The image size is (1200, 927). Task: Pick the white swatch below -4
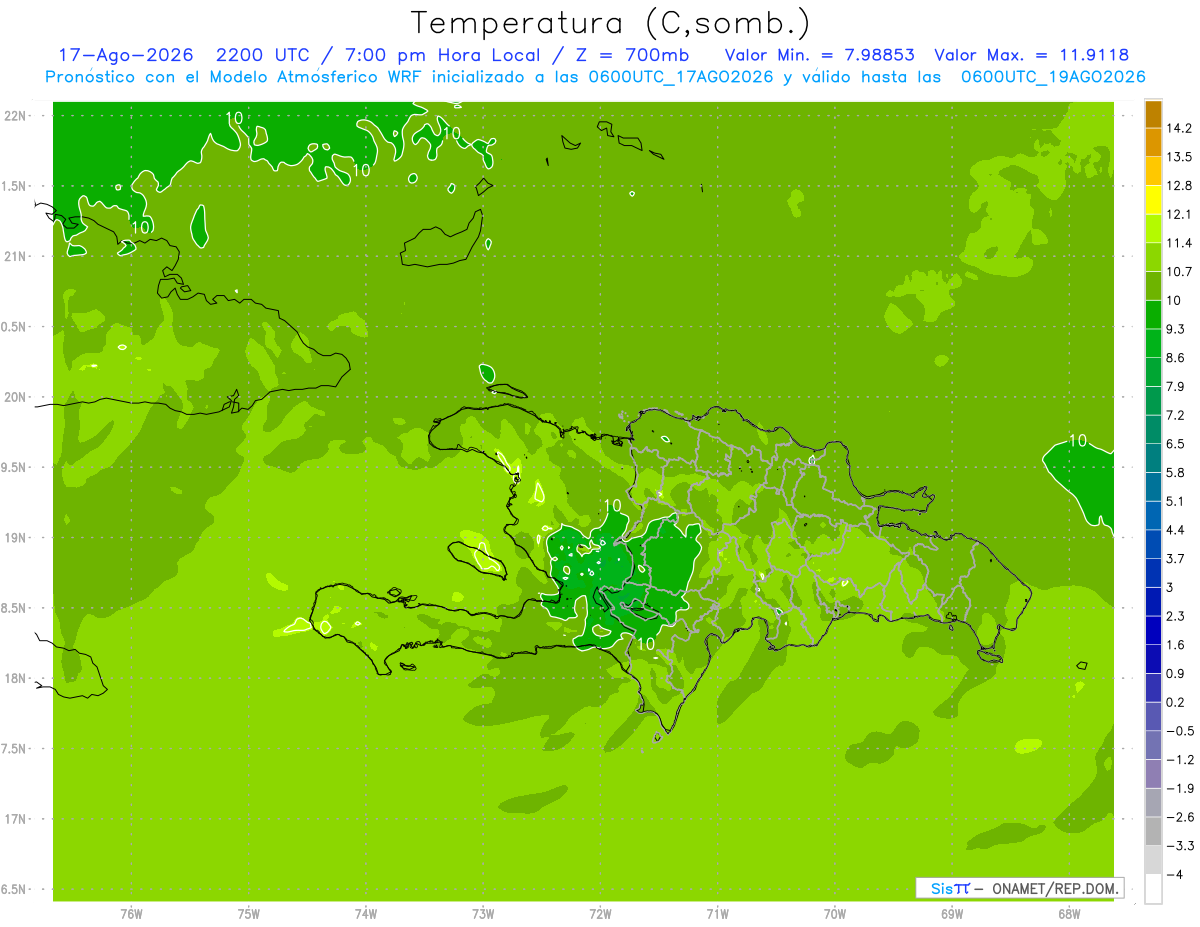click(x=1153, y=889)
